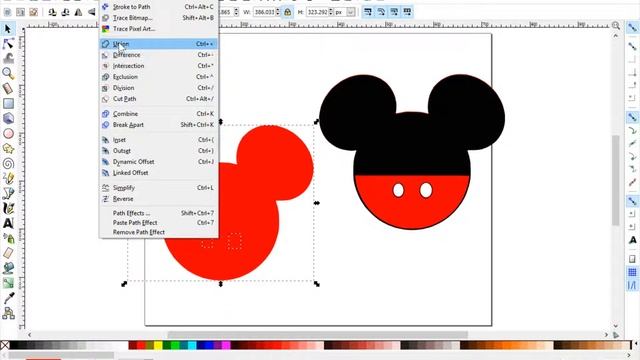Choose Intersection menu entry
The image size is (640, 360).
(x=159, y=66)
